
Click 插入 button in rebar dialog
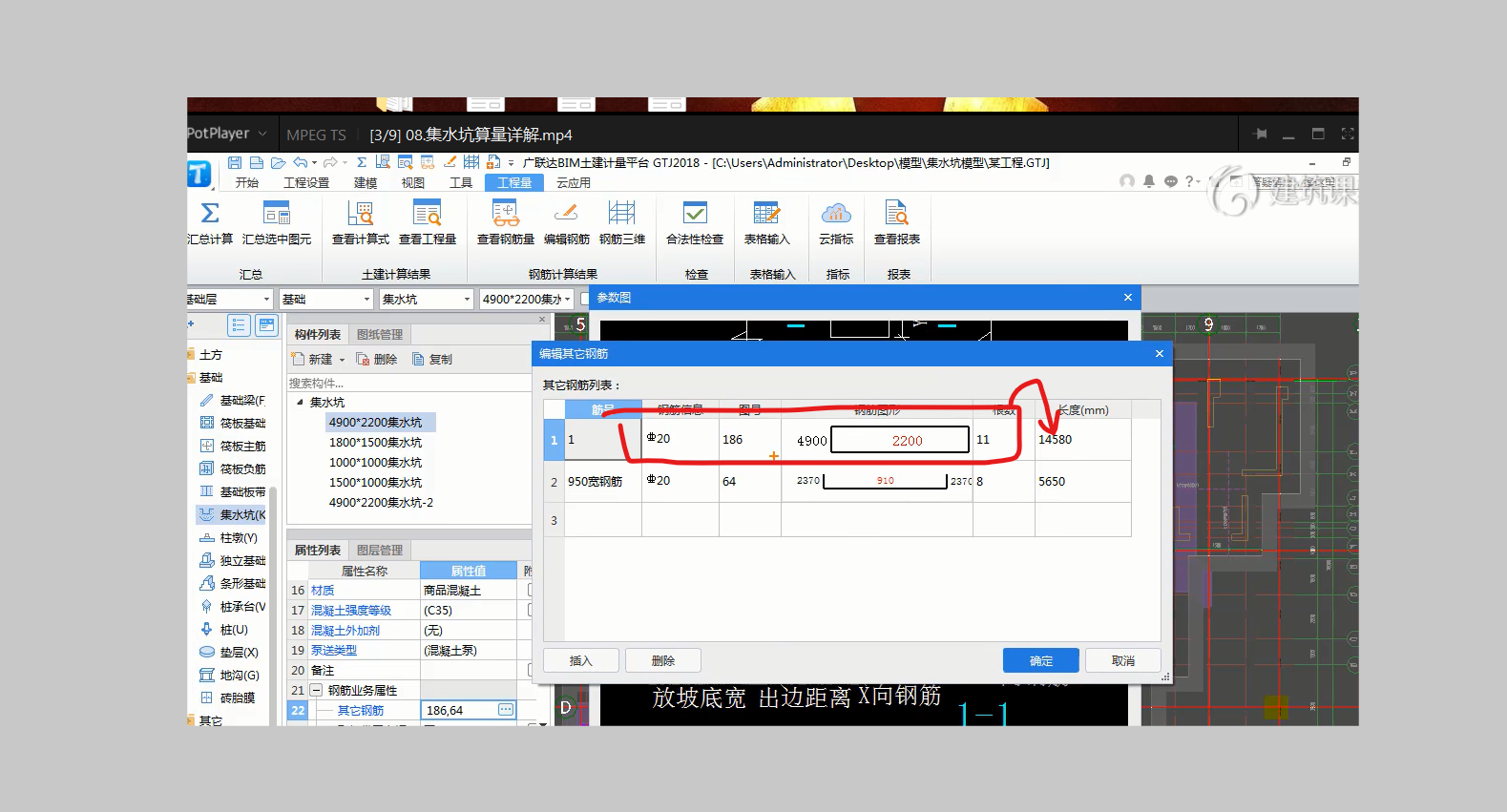pos(581,660)
